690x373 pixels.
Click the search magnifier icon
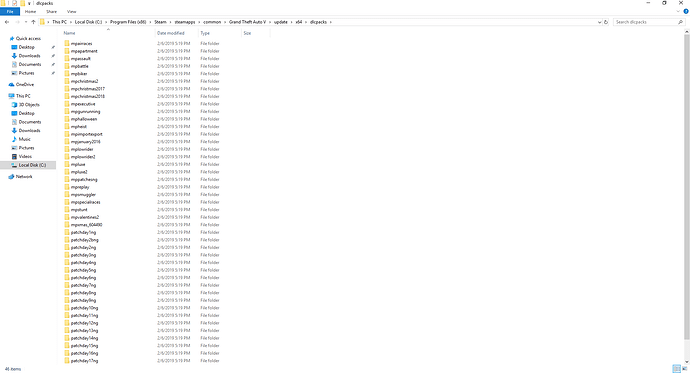pos(681,22)
